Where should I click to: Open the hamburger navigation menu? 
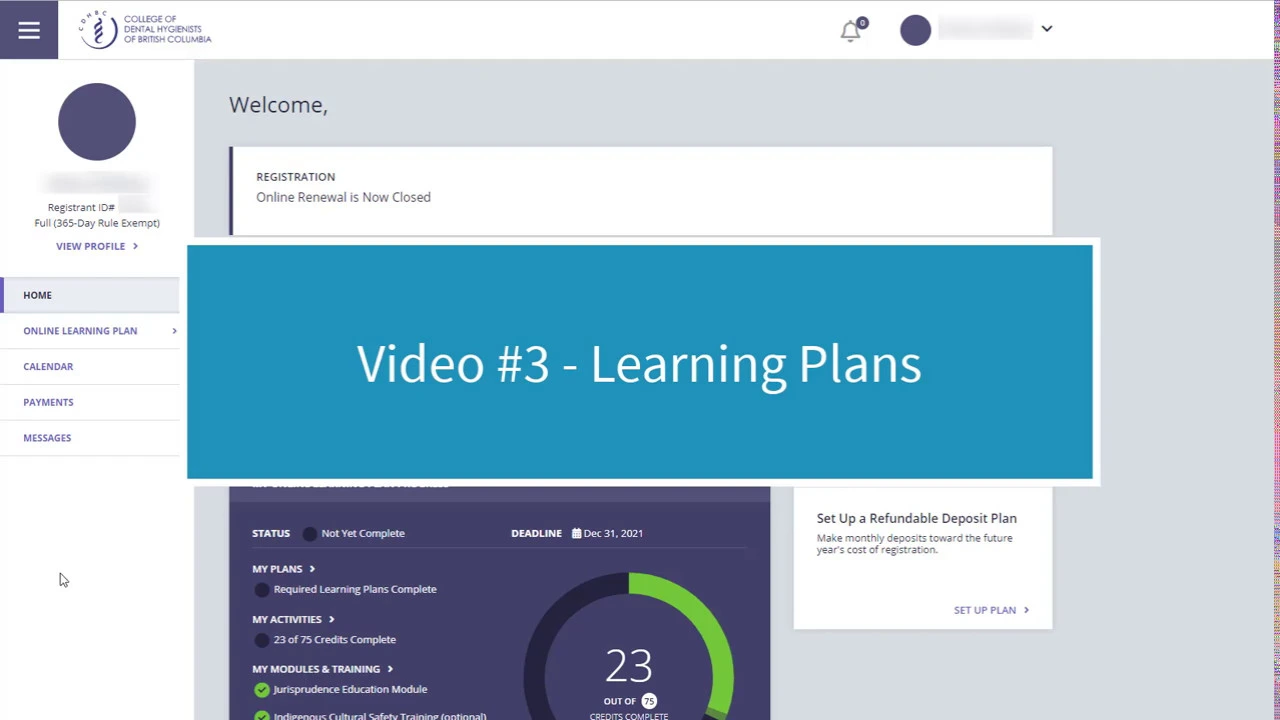pyautogui.click(x=29, y=30)
